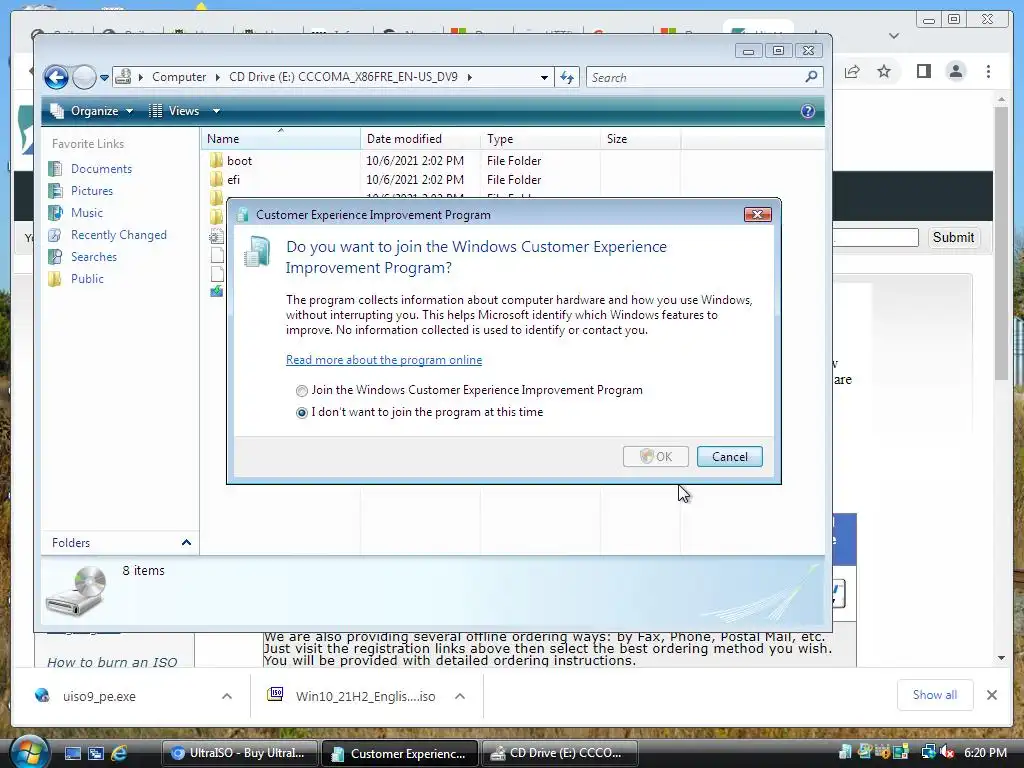Expand the Folders pane chevron
This screenshot has width=1024, height=768.
coord(186,543)
